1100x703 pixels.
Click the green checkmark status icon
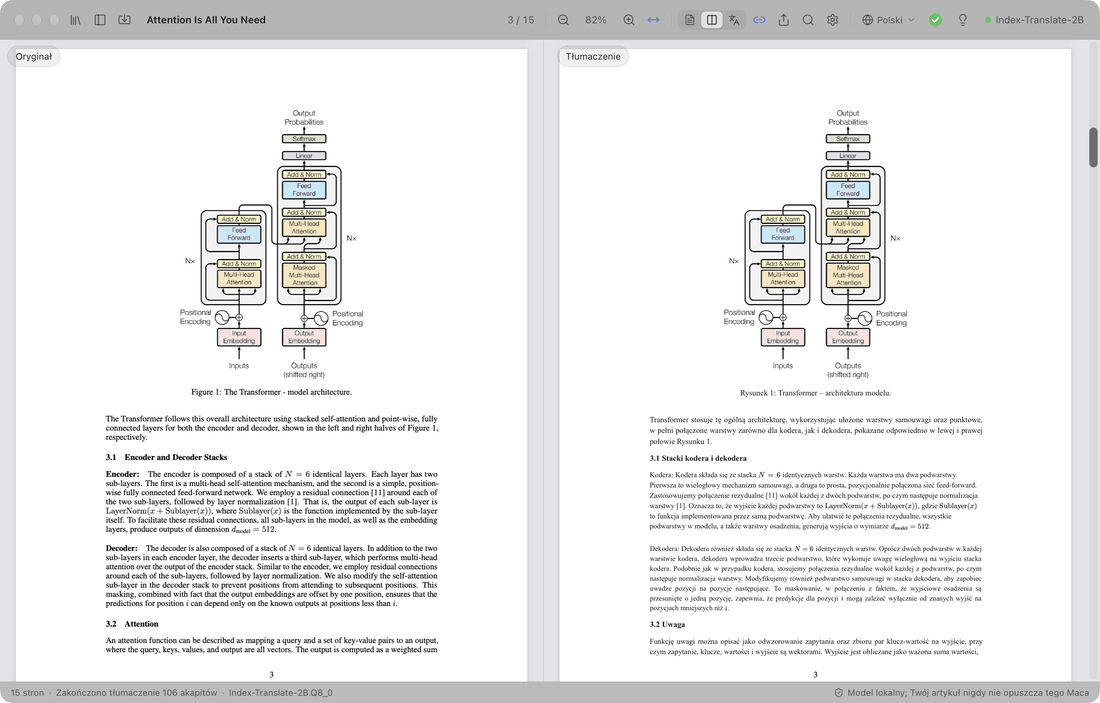pos(935,20)
